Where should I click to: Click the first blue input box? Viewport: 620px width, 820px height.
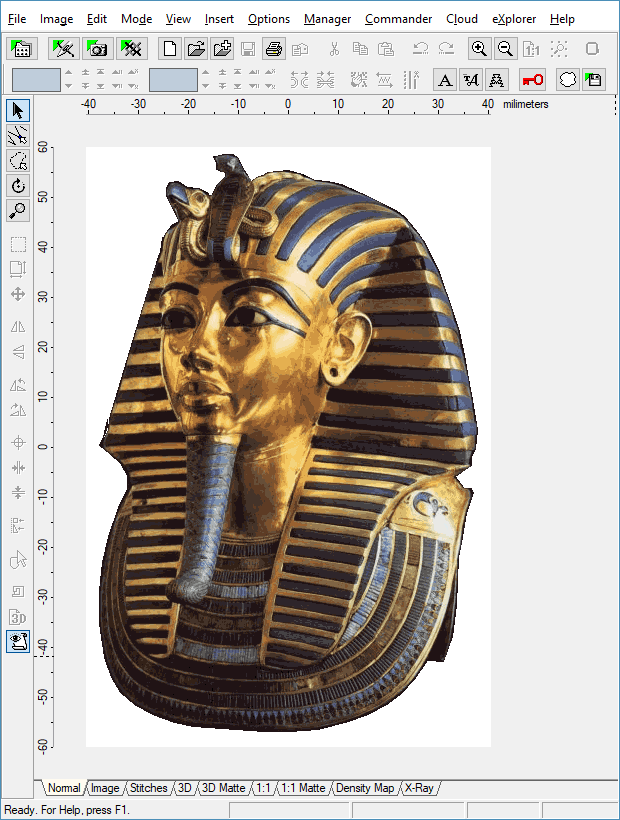coord(36,80)
